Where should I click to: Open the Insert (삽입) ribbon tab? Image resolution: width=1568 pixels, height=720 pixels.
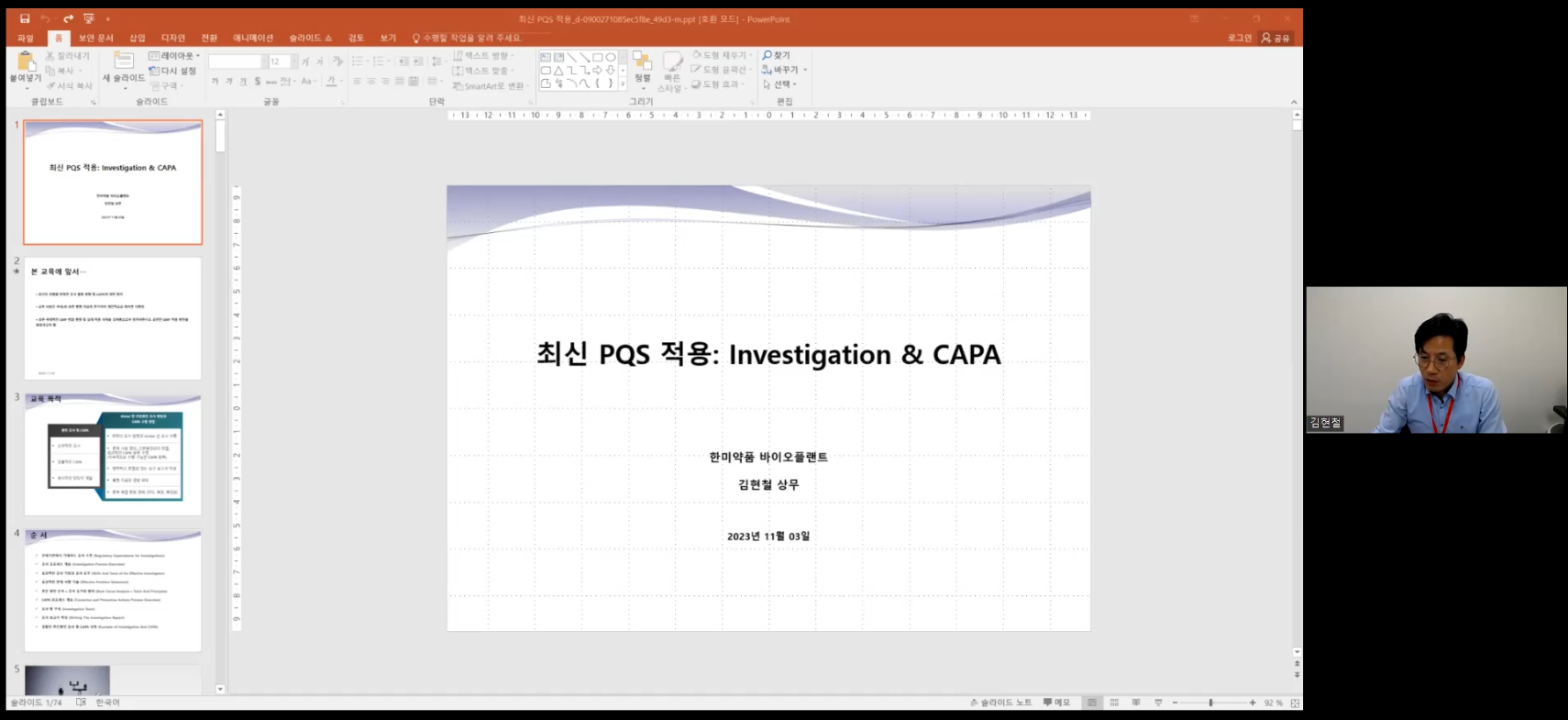click(x=138, y=38)
